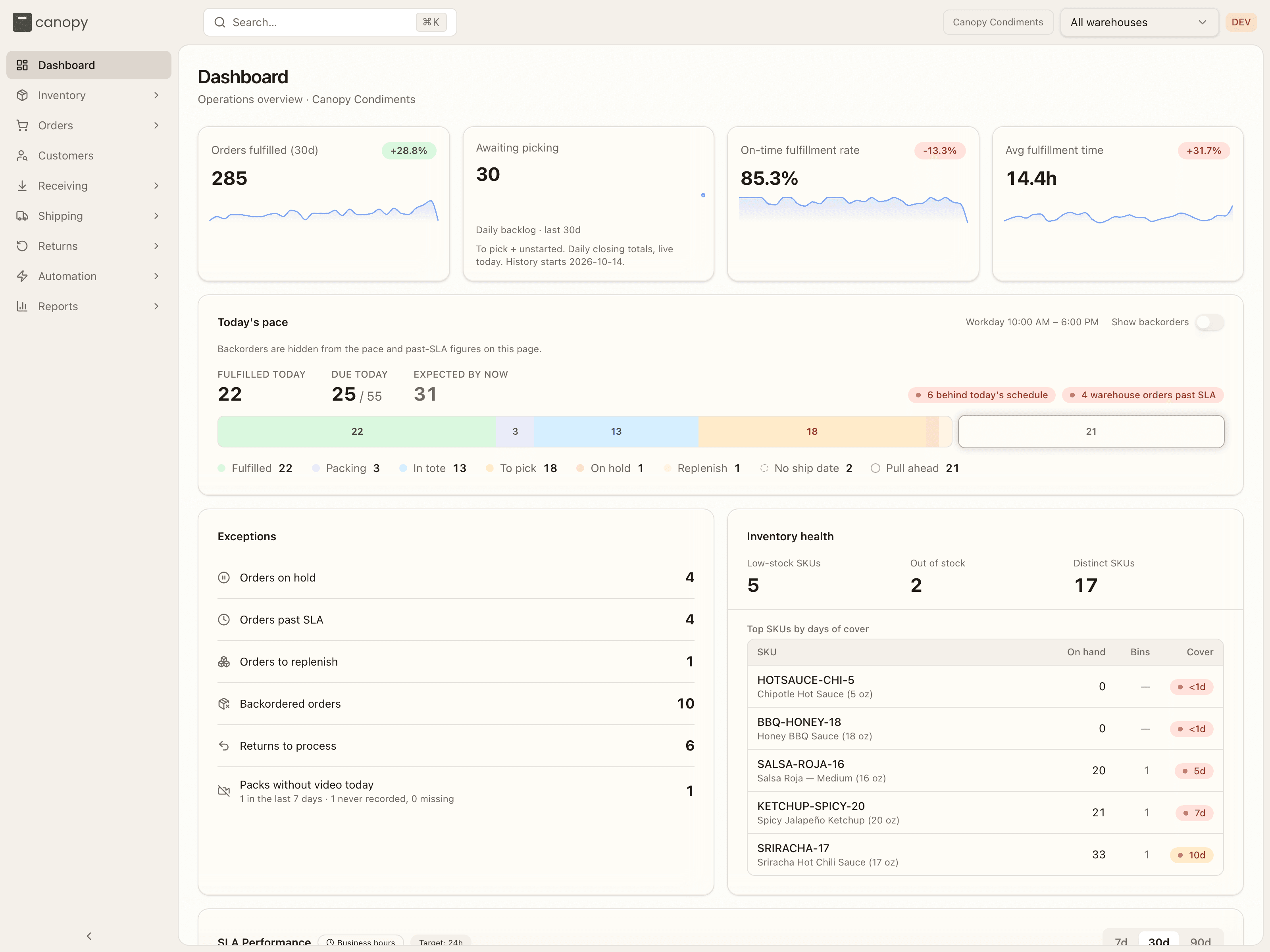Expand the Inventory menu chevron
1270x952 pixels.
[x=156, y=95]
